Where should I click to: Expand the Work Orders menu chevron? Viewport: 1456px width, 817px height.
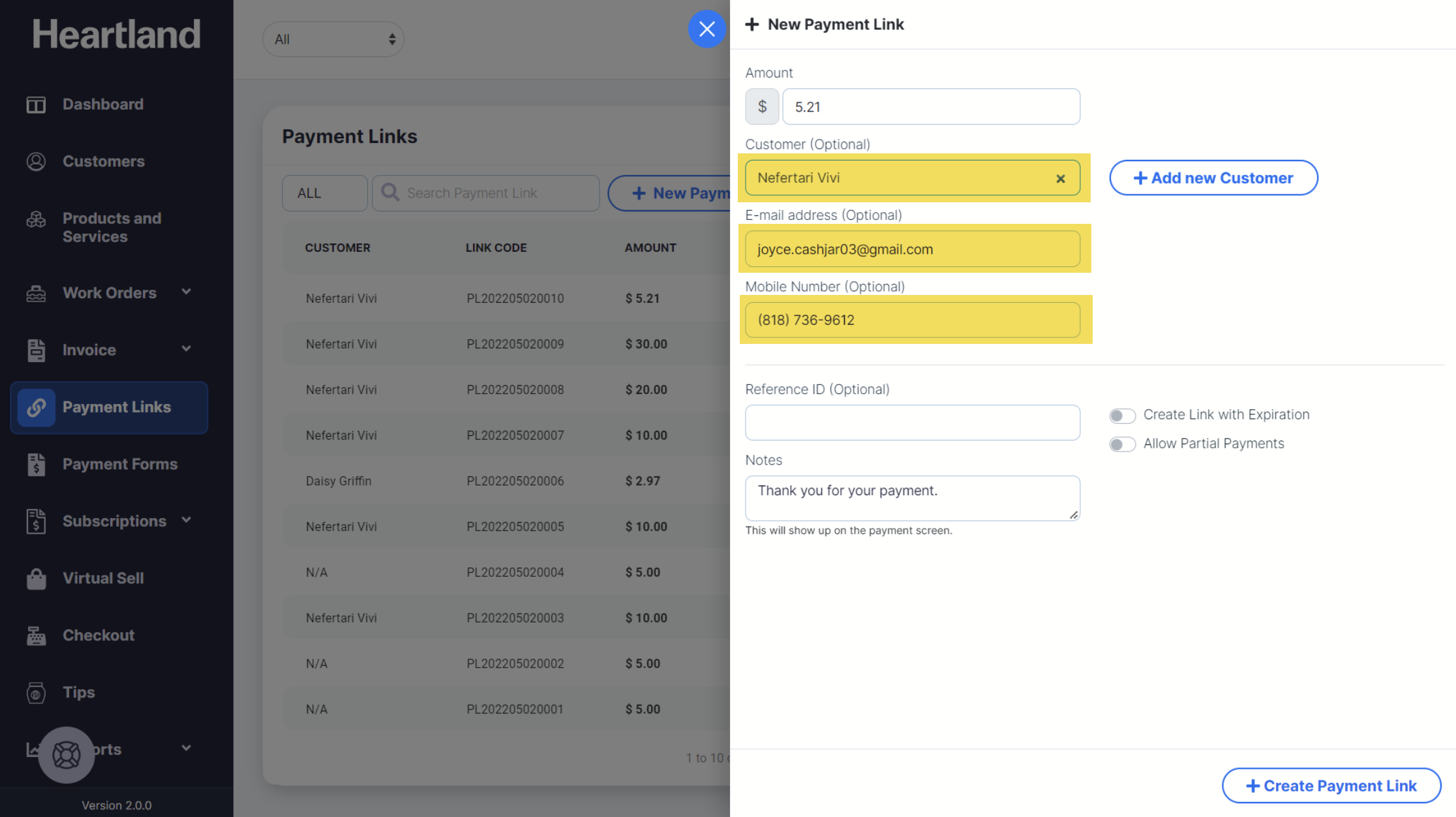tap(187, 292)
